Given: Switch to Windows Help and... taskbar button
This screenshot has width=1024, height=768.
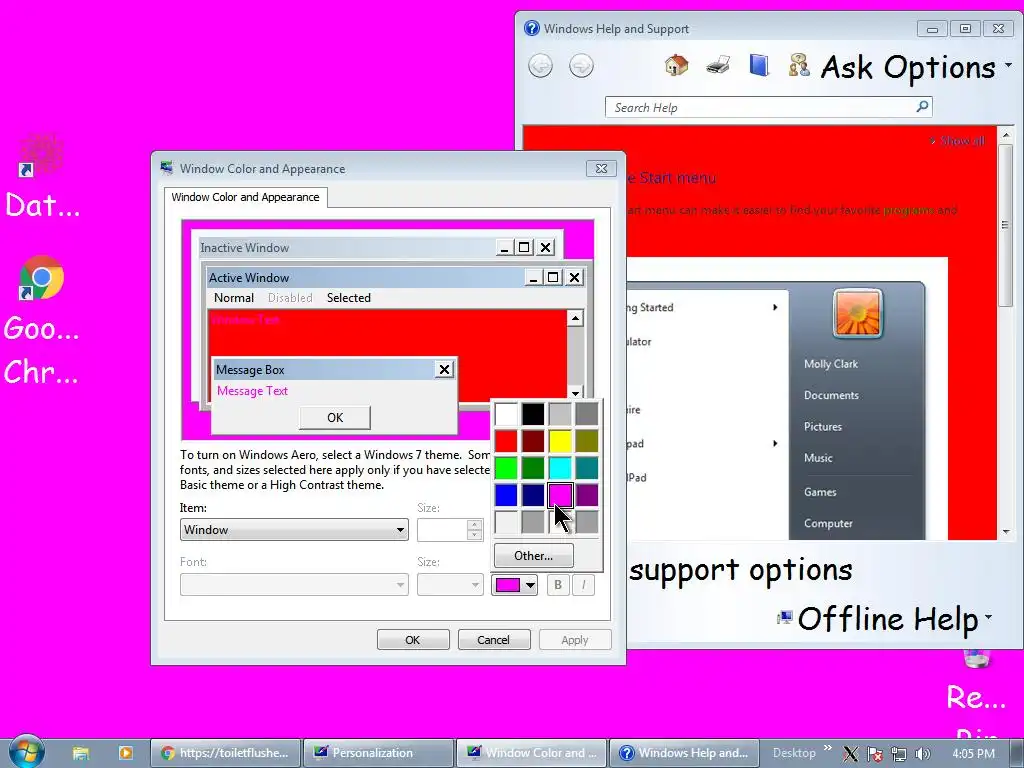Looking at the screenshot, I should pos(684,753).
